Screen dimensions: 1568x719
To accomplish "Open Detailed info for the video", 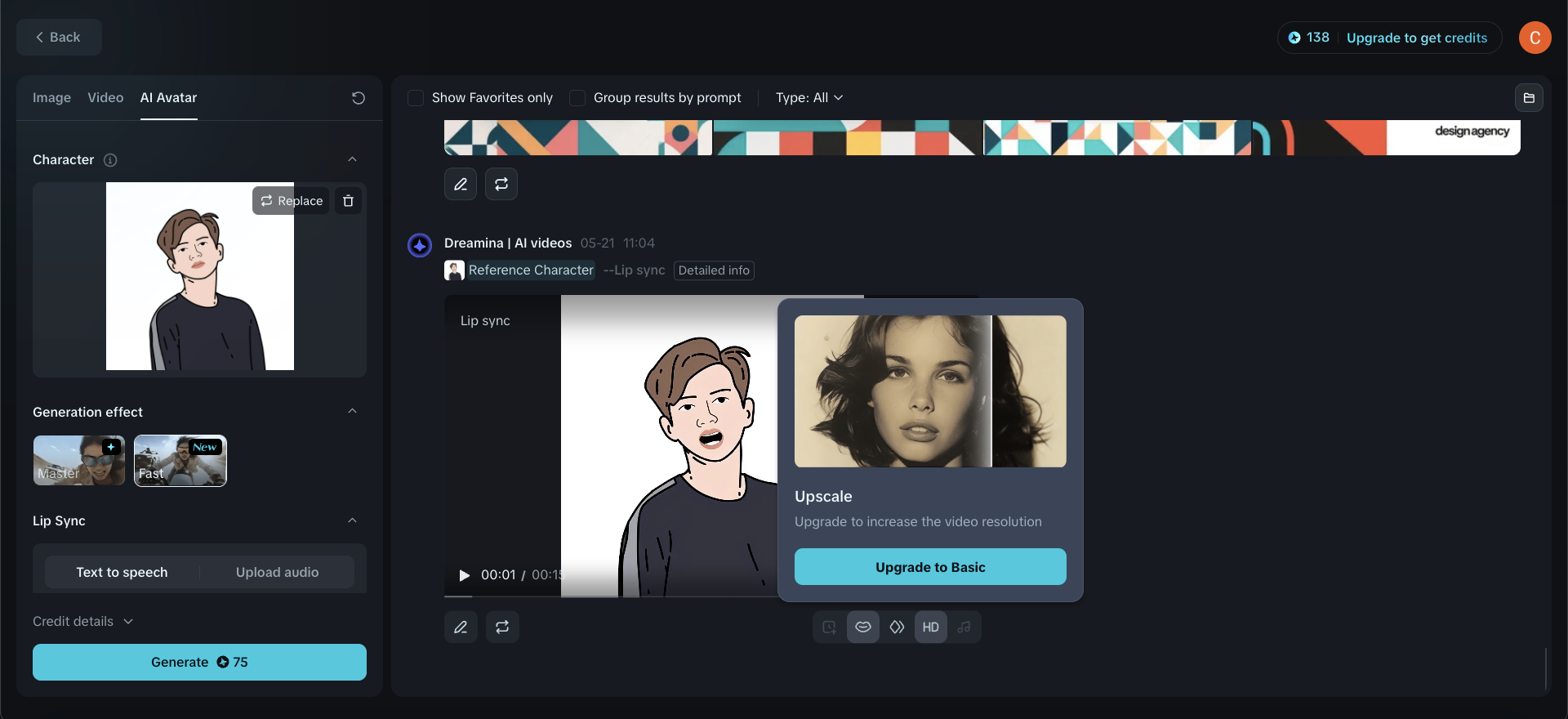I will coord(714,270).
